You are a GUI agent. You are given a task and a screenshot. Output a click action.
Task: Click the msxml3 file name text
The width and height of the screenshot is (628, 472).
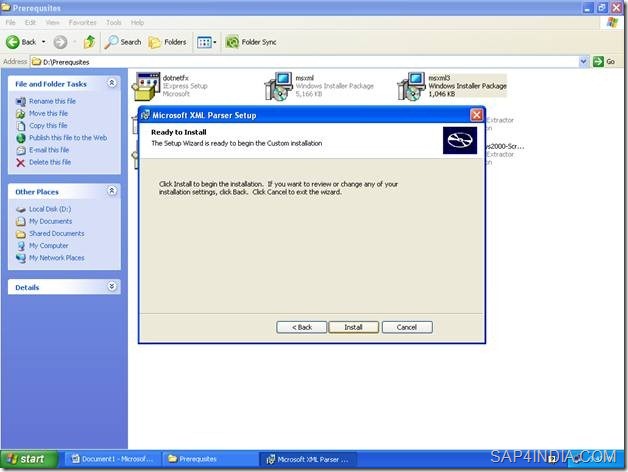pyautogui.click(x=439, y=78)
